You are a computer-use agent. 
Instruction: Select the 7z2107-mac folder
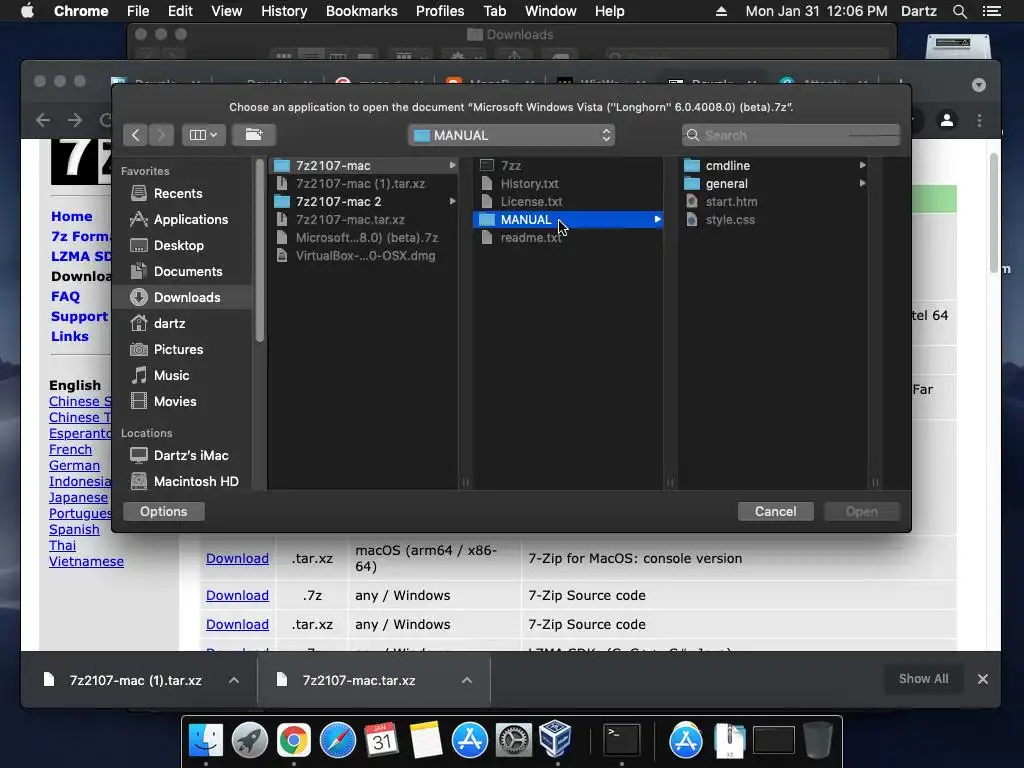click(363, 166)
